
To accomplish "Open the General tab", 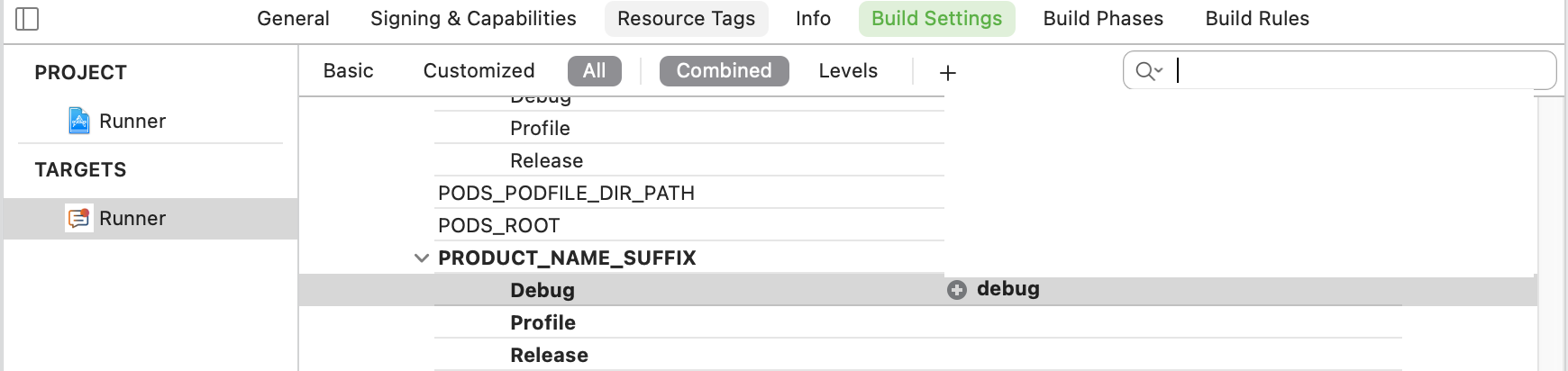I will (x=293, y=19).
